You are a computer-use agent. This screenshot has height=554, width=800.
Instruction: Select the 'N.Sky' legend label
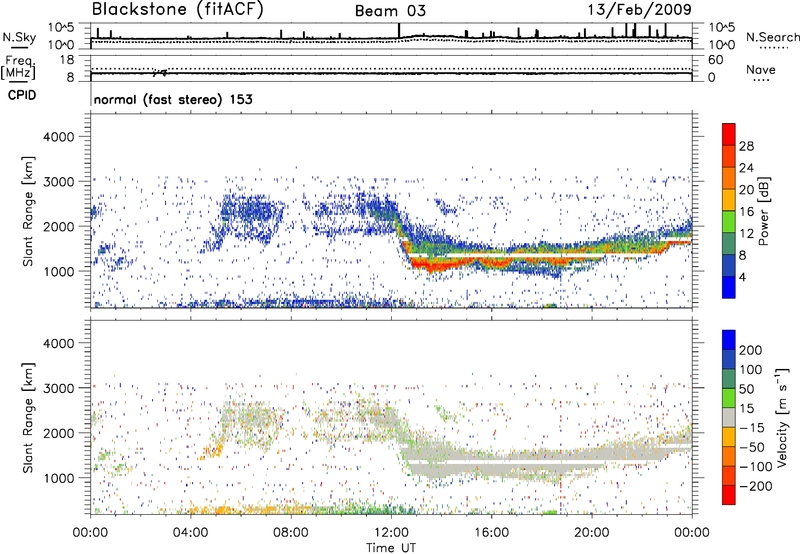pos(19,38)
